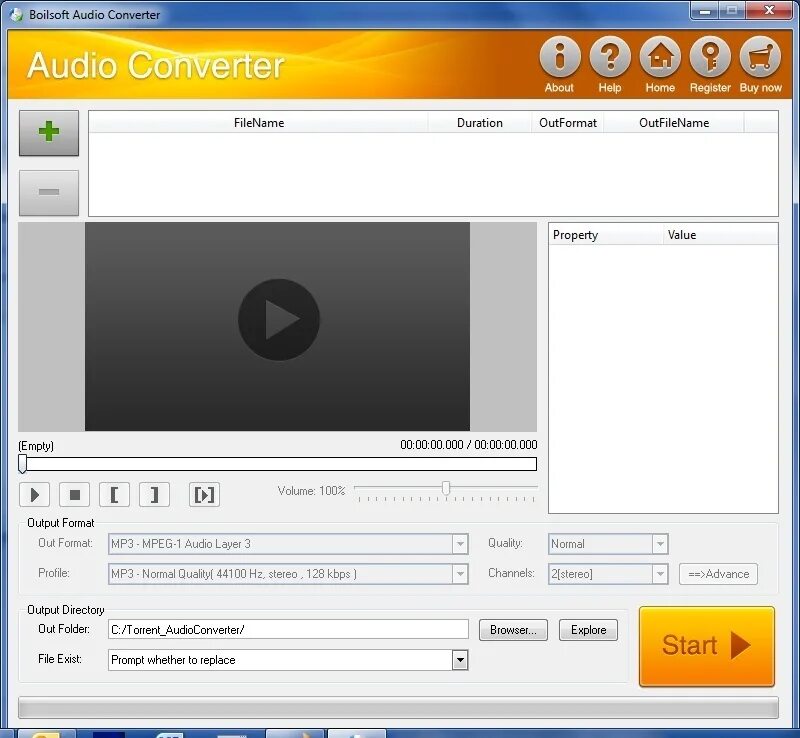Image resolution: width=800 pixels, height=738 pixels.
Task: Expand the Profile dropdown
Action: pyautogui.click(x=460, y=574)
